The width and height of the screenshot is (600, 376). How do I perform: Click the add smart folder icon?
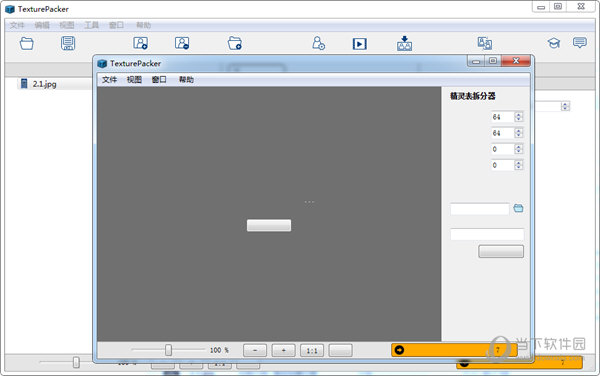(235, 43)
